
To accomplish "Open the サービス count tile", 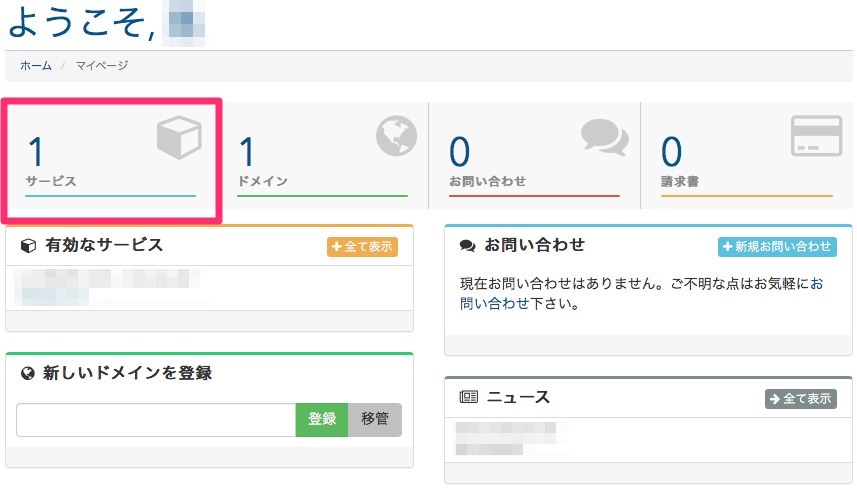I will click(110, 160).
